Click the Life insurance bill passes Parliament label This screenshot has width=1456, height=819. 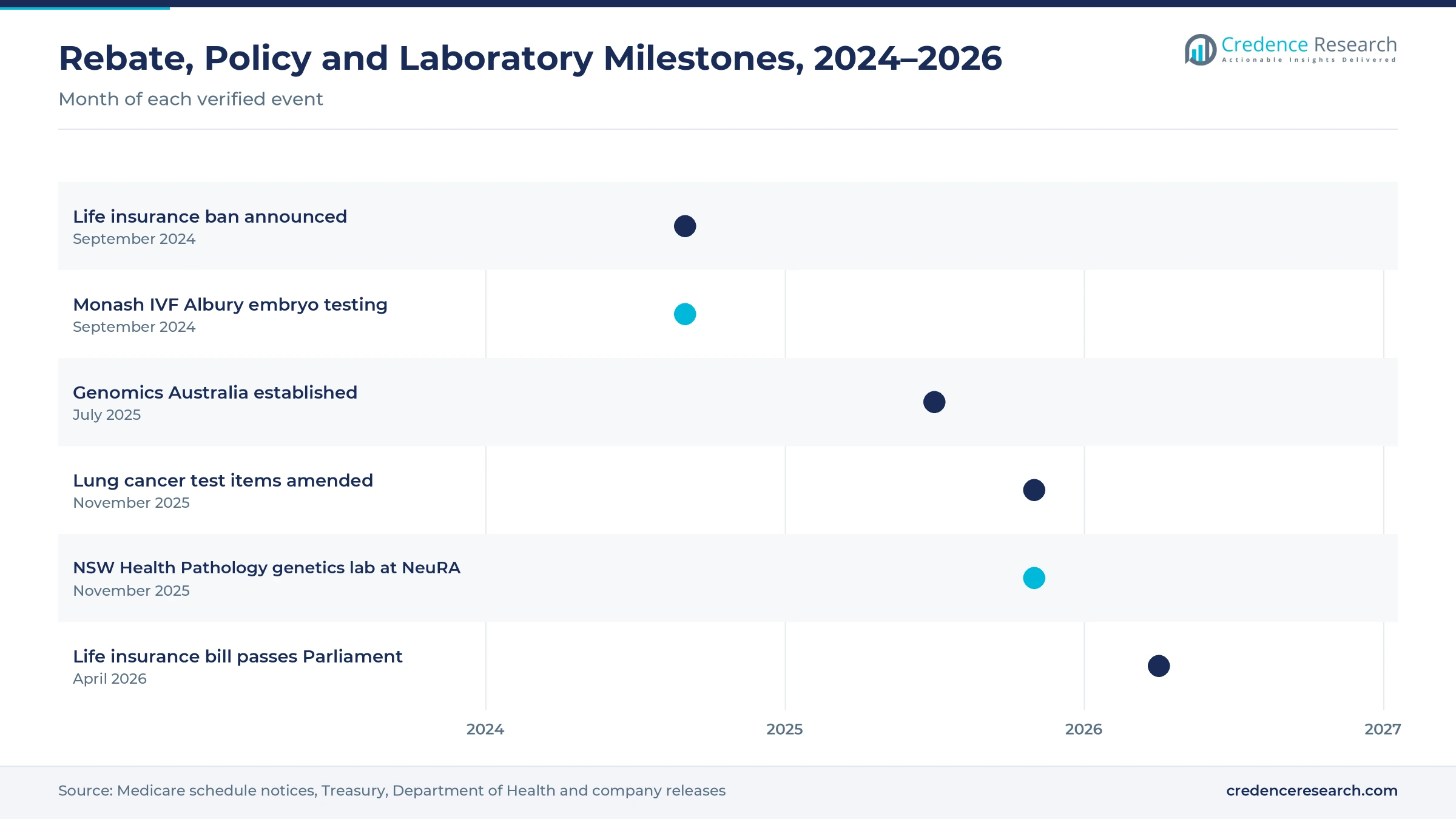237,656
